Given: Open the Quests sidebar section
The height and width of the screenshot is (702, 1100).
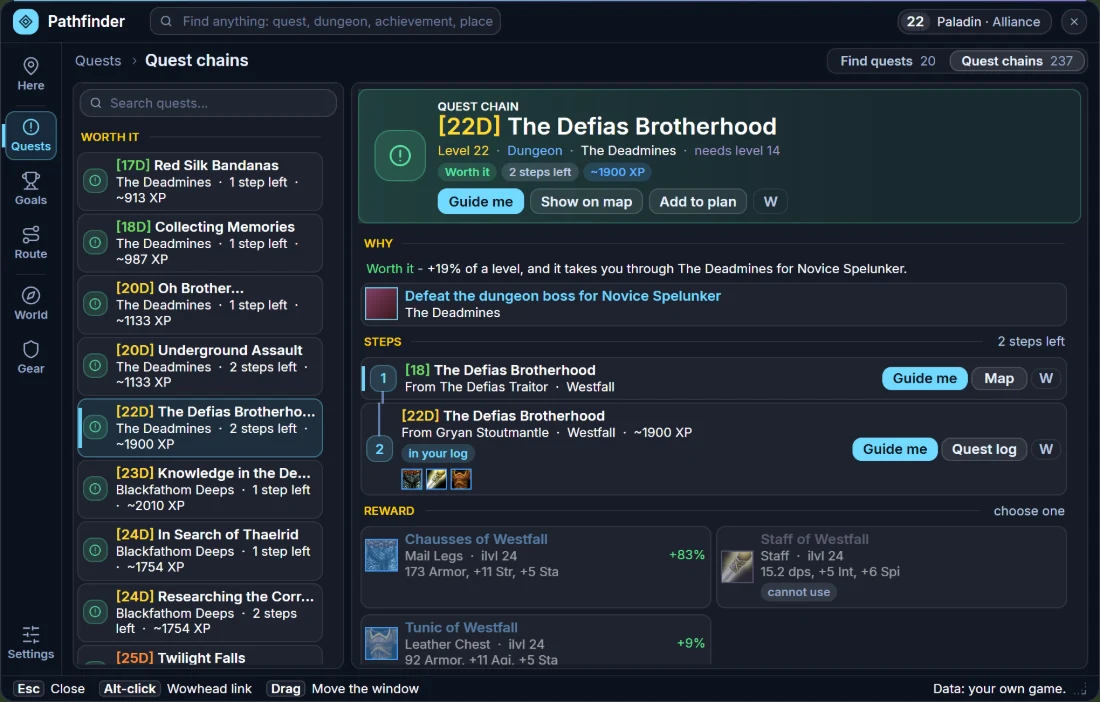Looking at the screenshot, I should [x=31, y=135].
